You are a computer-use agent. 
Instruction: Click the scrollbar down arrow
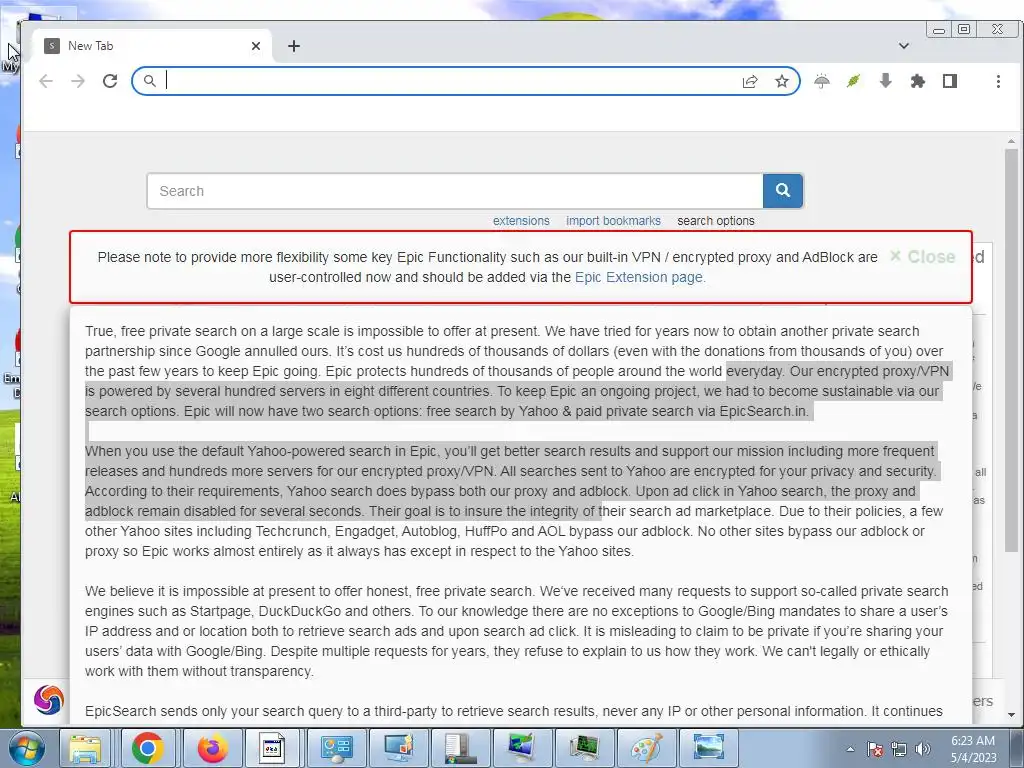point(1011,714)
